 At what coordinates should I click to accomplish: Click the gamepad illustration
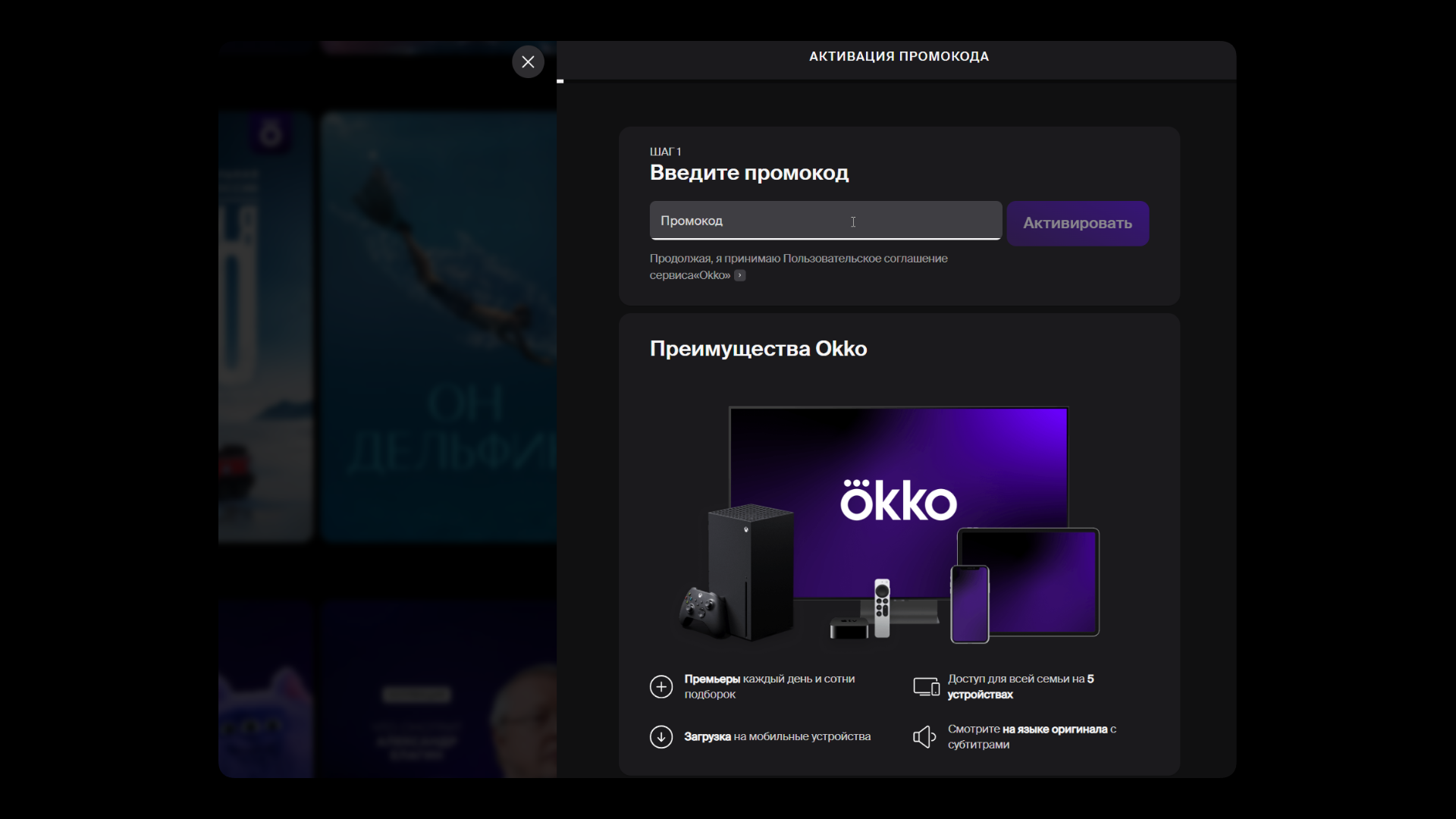point(701,610)
